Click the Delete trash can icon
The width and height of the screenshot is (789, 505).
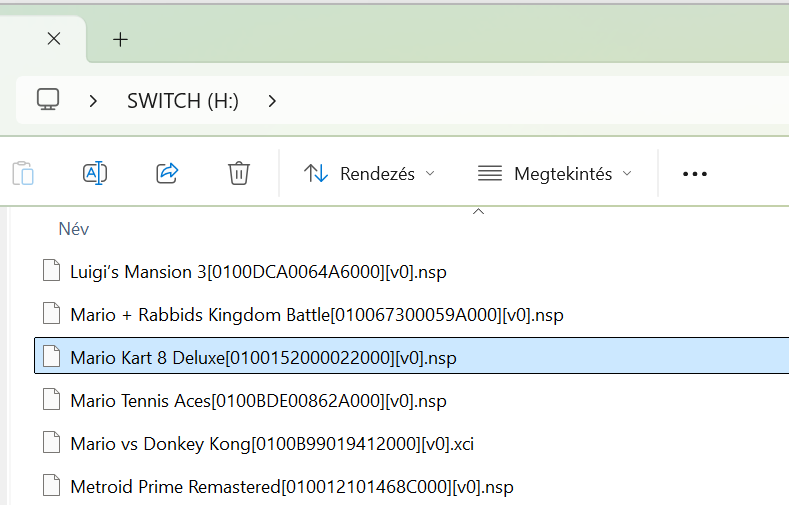point(239,174)
